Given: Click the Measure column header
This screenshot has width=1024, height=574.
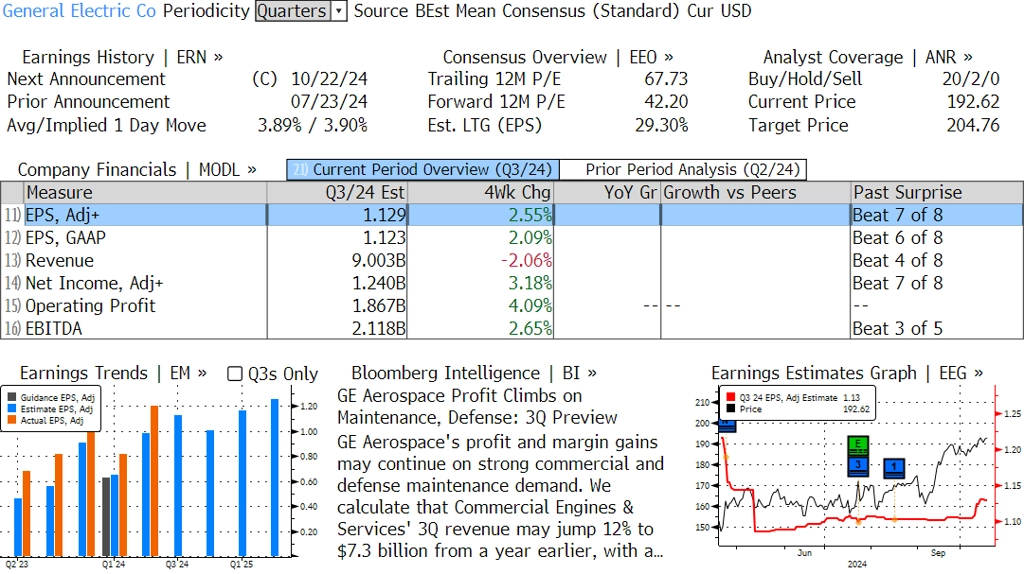Looking at the screenshot, I should click(x=145, y=193).
